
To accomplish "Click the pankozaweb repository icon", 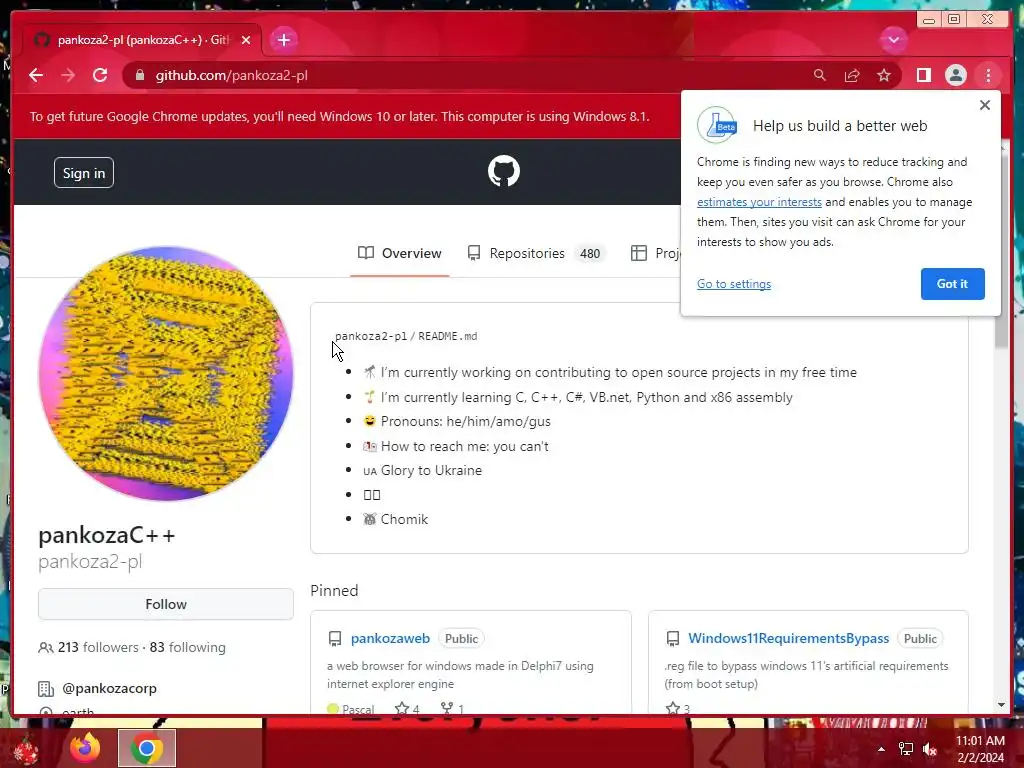I will 335,639.
